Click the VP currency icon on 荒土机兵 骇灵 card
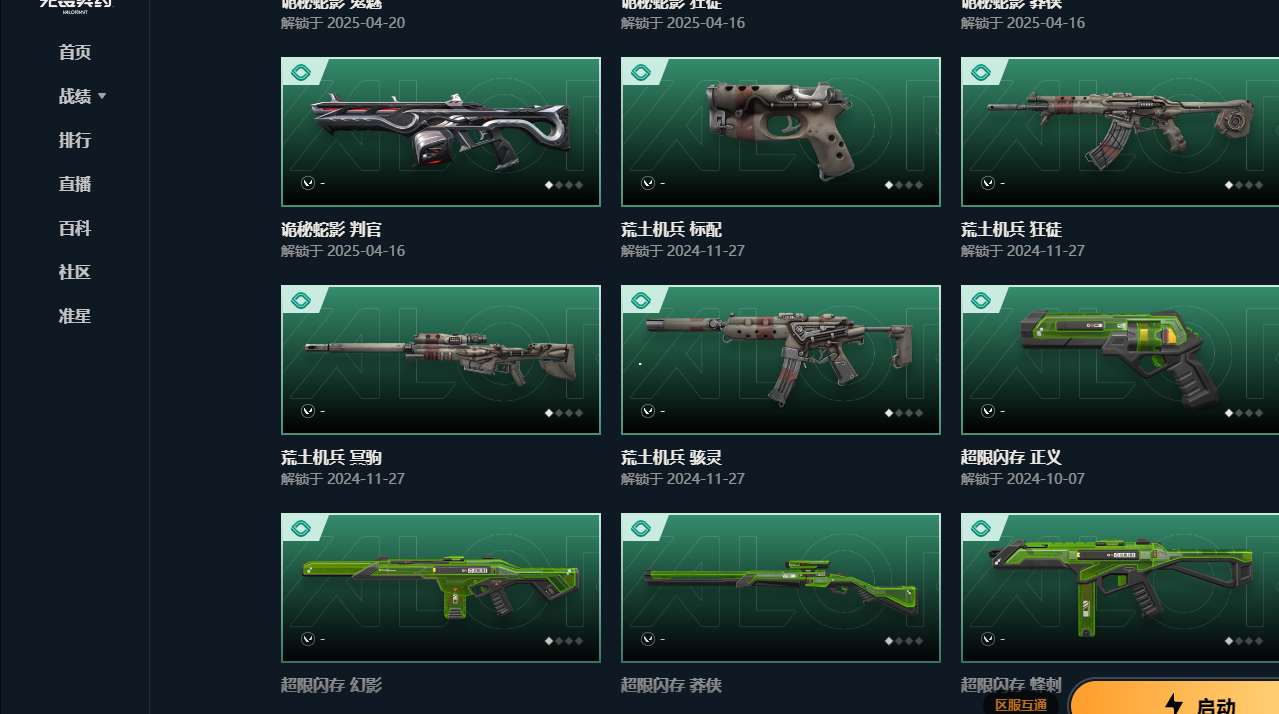The image size is (1279, 714). pos(648,411)
